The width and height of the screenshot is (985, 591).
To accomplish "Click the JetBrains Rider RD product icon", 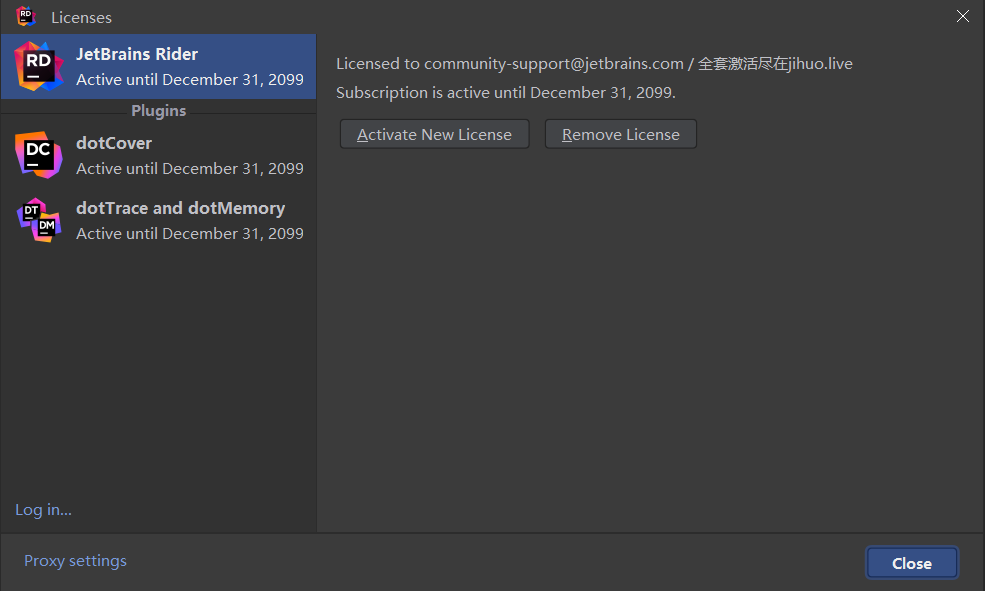I will point(39,67).
